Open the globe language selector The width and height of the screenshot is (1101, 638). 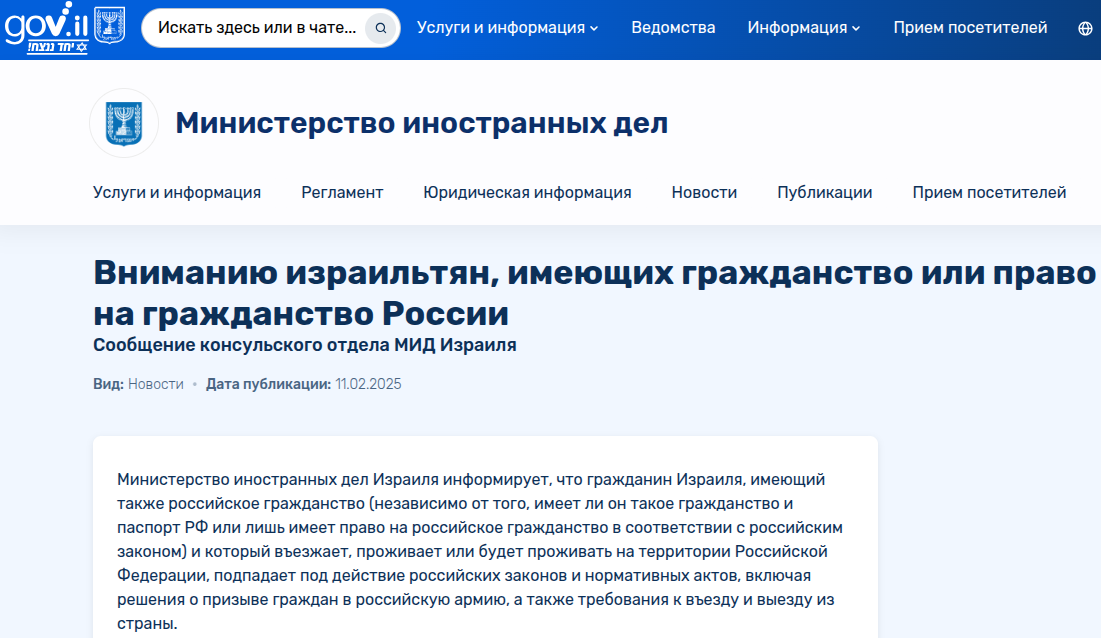tap(1085, 29)
